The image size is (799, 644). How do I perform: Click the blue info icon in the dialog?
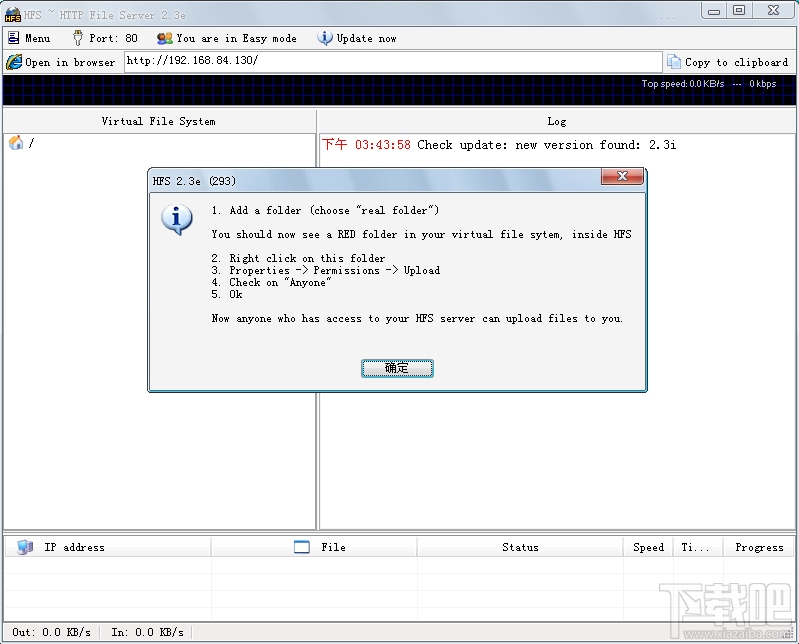[176, 219]
